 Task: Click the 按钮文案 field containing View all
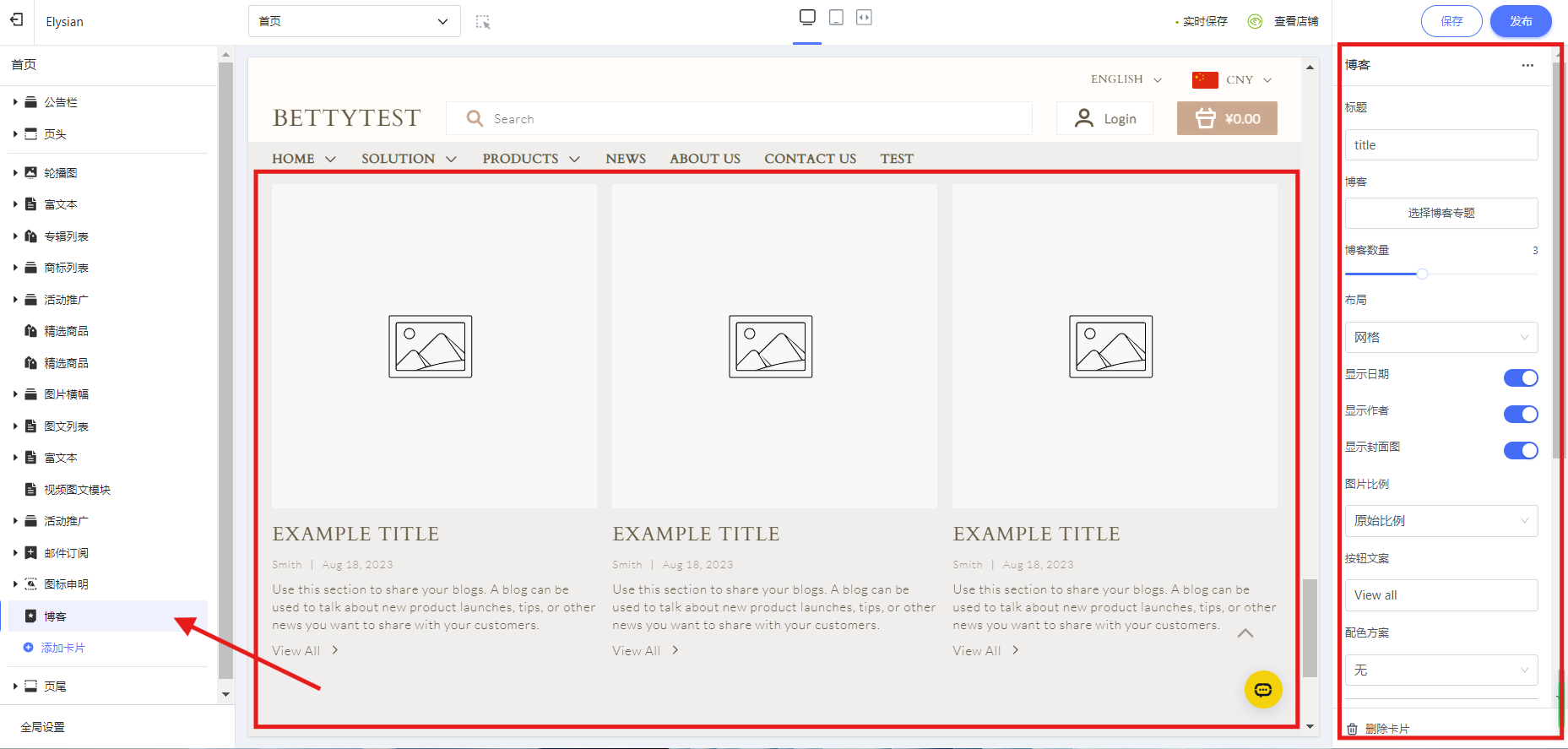(1440, 595)
